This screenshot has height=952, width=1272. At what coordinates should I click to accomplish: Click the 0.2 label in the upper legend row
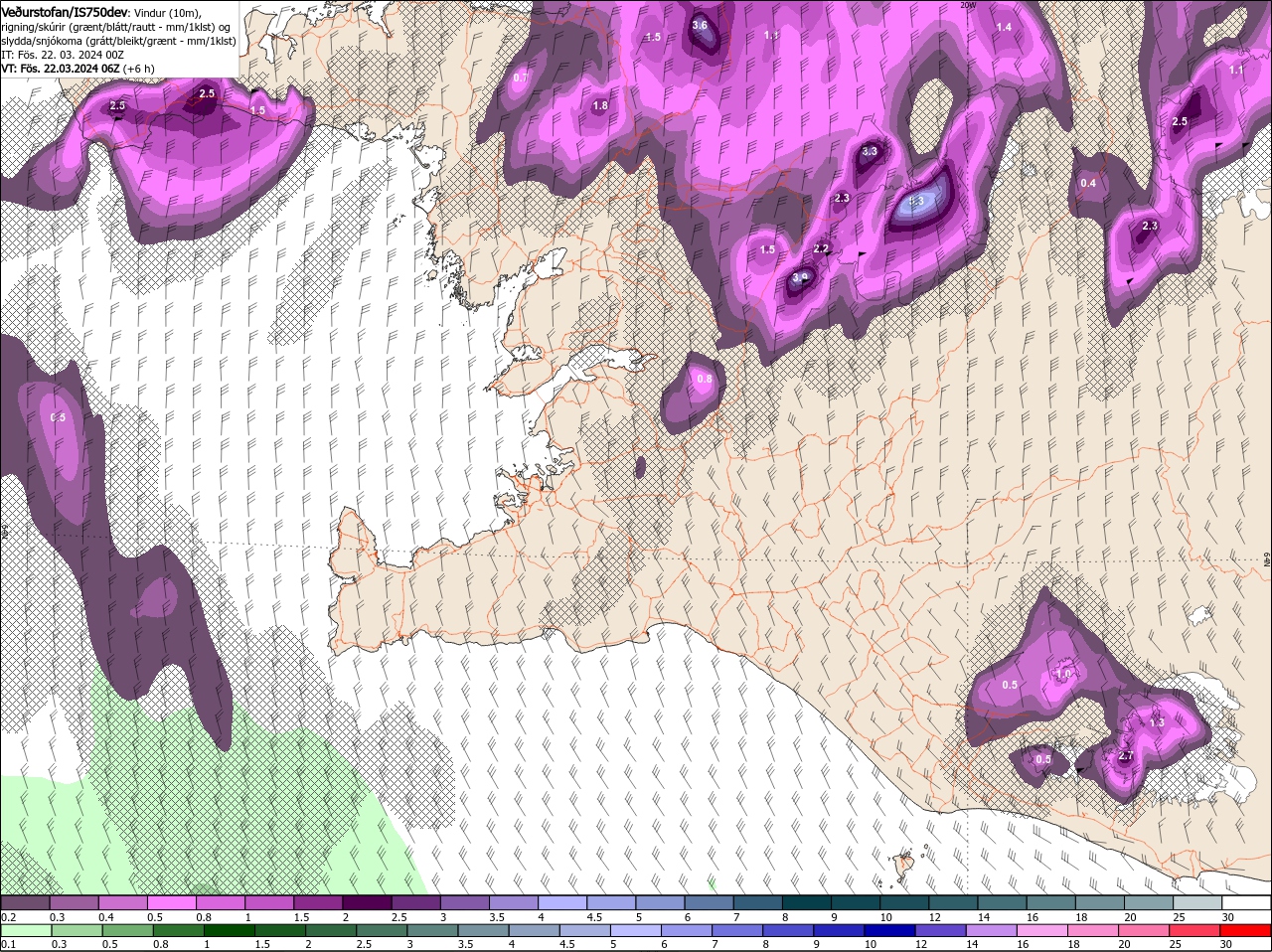(8, 917)
